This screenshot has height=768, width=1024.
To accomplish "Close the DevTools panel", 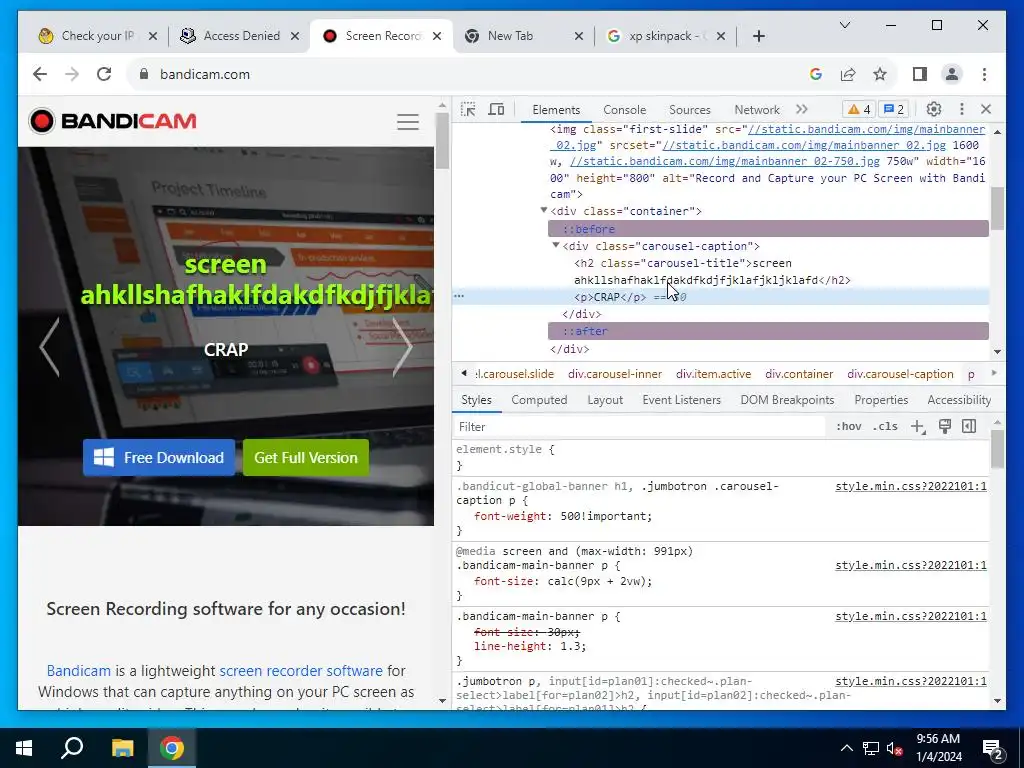I will coord(986,109).
